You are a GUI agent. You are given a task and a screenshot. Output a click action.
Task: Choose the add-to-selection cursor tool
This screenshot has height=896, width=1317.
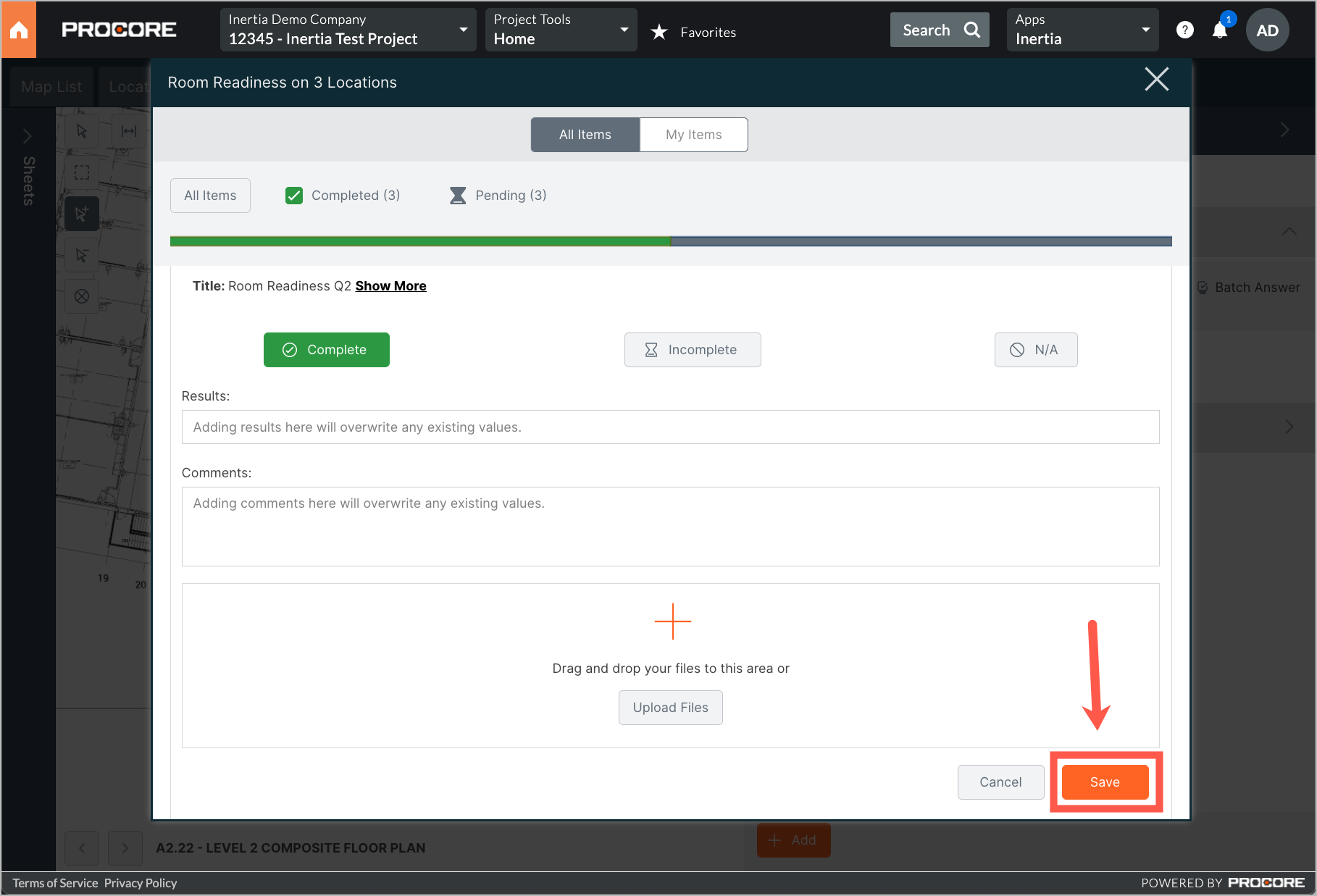click(81, 214)
